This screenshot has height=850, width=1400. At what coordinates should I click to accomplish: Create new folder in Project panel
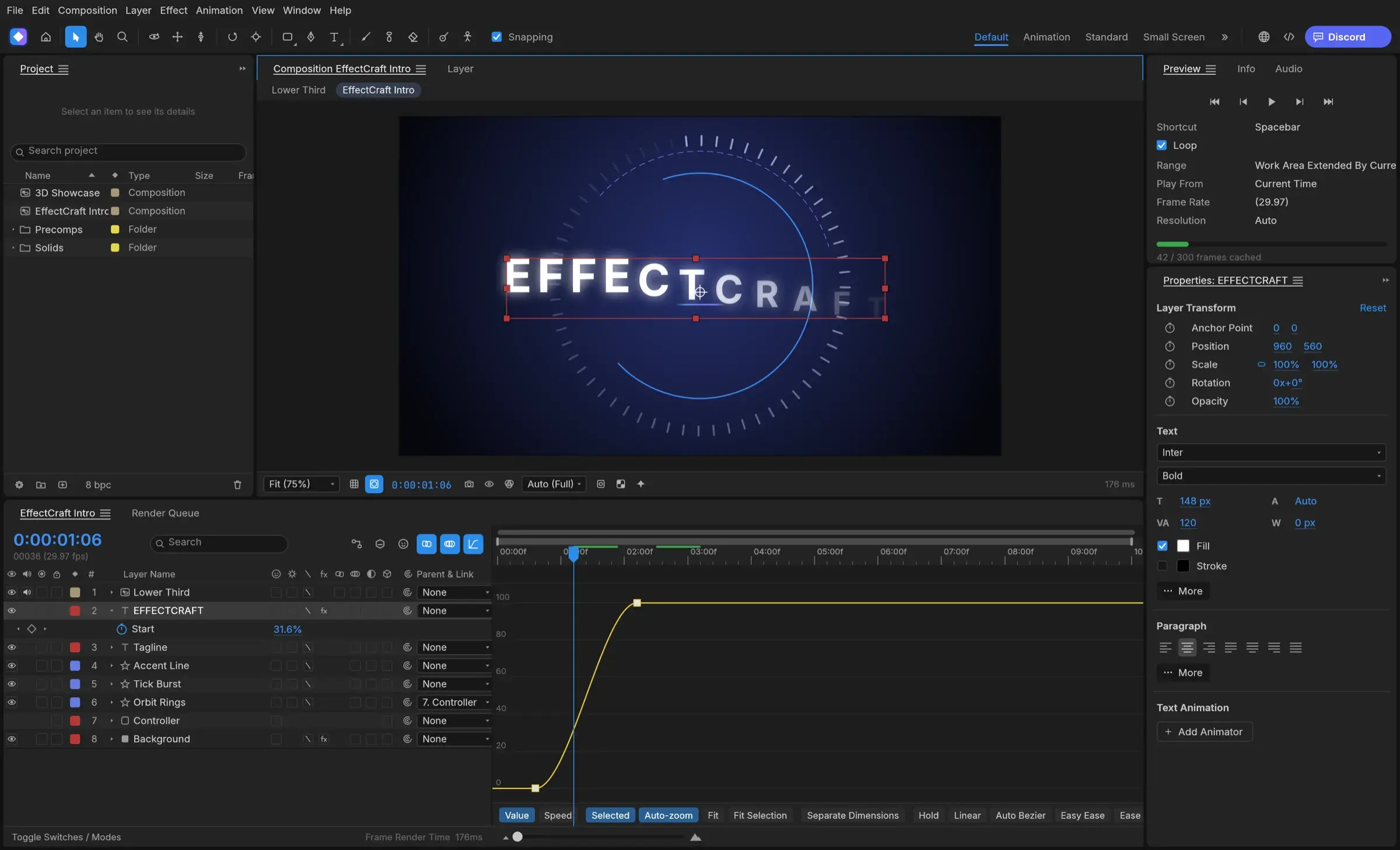pos(41,485)
